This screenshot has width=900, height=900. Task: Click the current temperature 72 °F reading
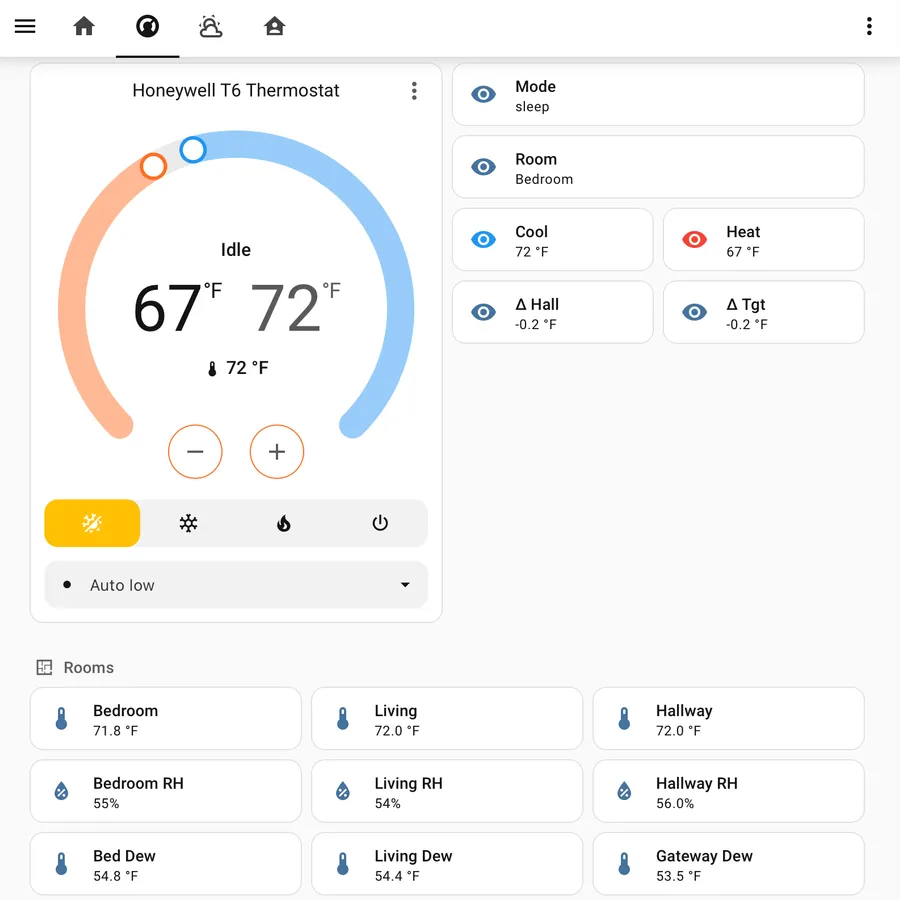click(247, 367)
